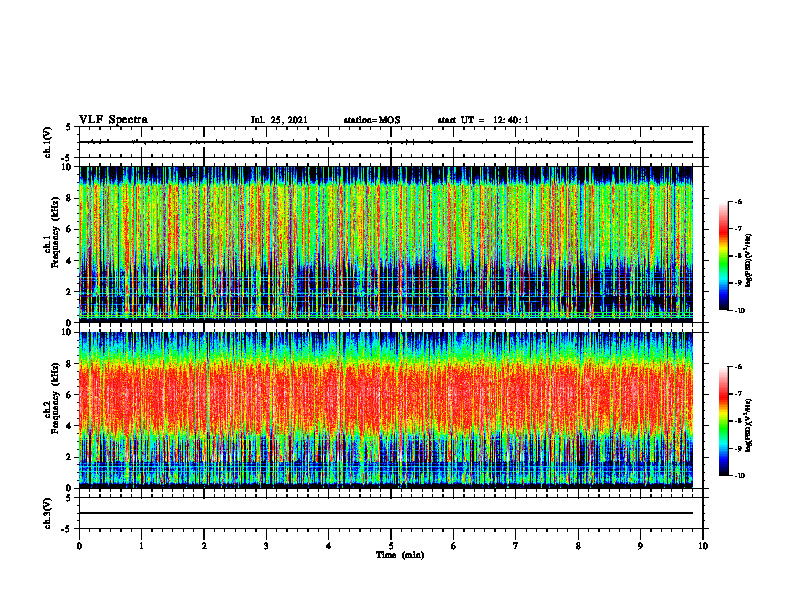Viewport: 792px width, 612px height.
Task: Click the -10 label on ch.2 color bar
Action: pyautogui.click(x=740, y=476)
